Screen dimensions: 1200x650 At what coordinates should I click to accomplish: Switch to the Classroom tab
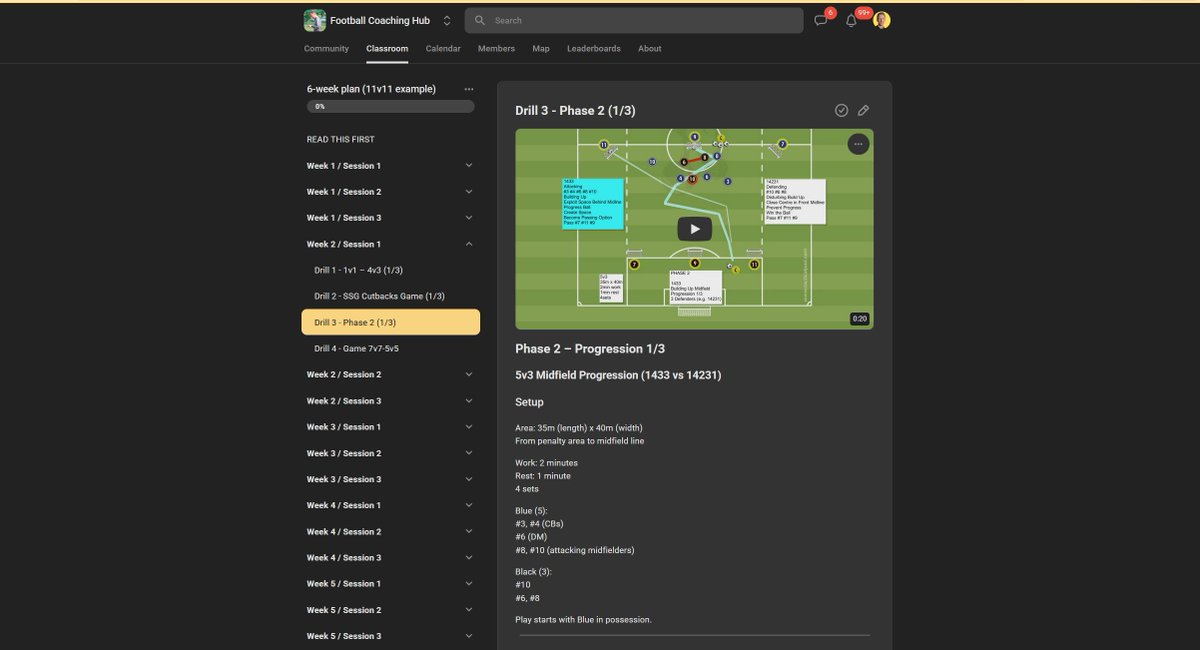coord(387,48)
